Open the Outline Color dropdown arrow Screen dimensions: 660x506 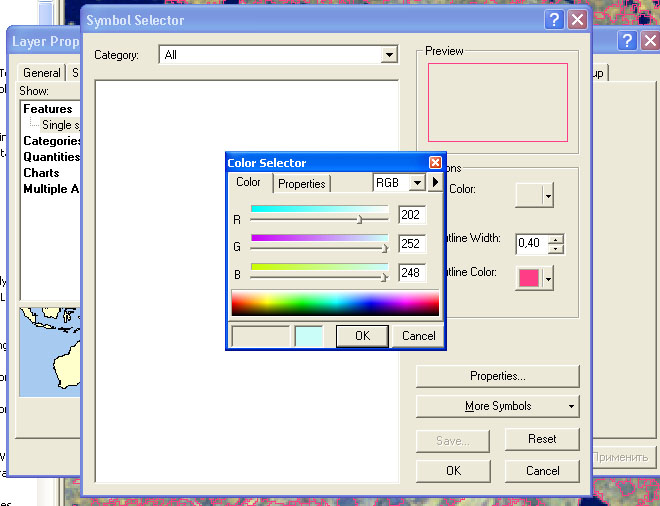(x=548, y=279)
